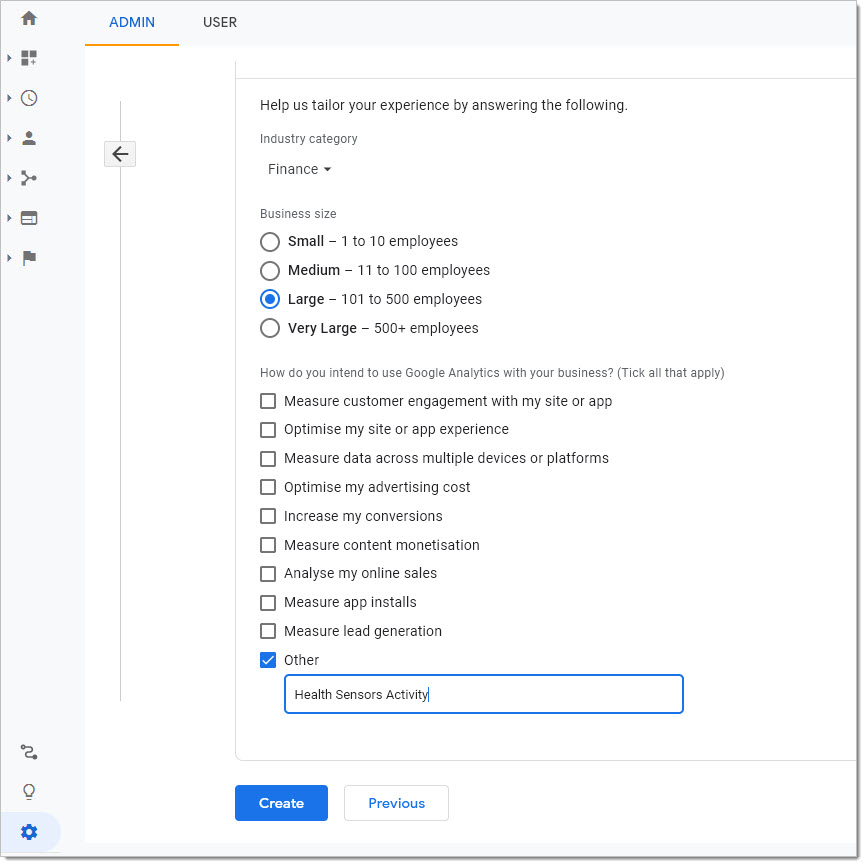Expand the Conversions section arrow
Image resolution: width=865 pixels, height=865 pixels.
click(x=9, y=259)
